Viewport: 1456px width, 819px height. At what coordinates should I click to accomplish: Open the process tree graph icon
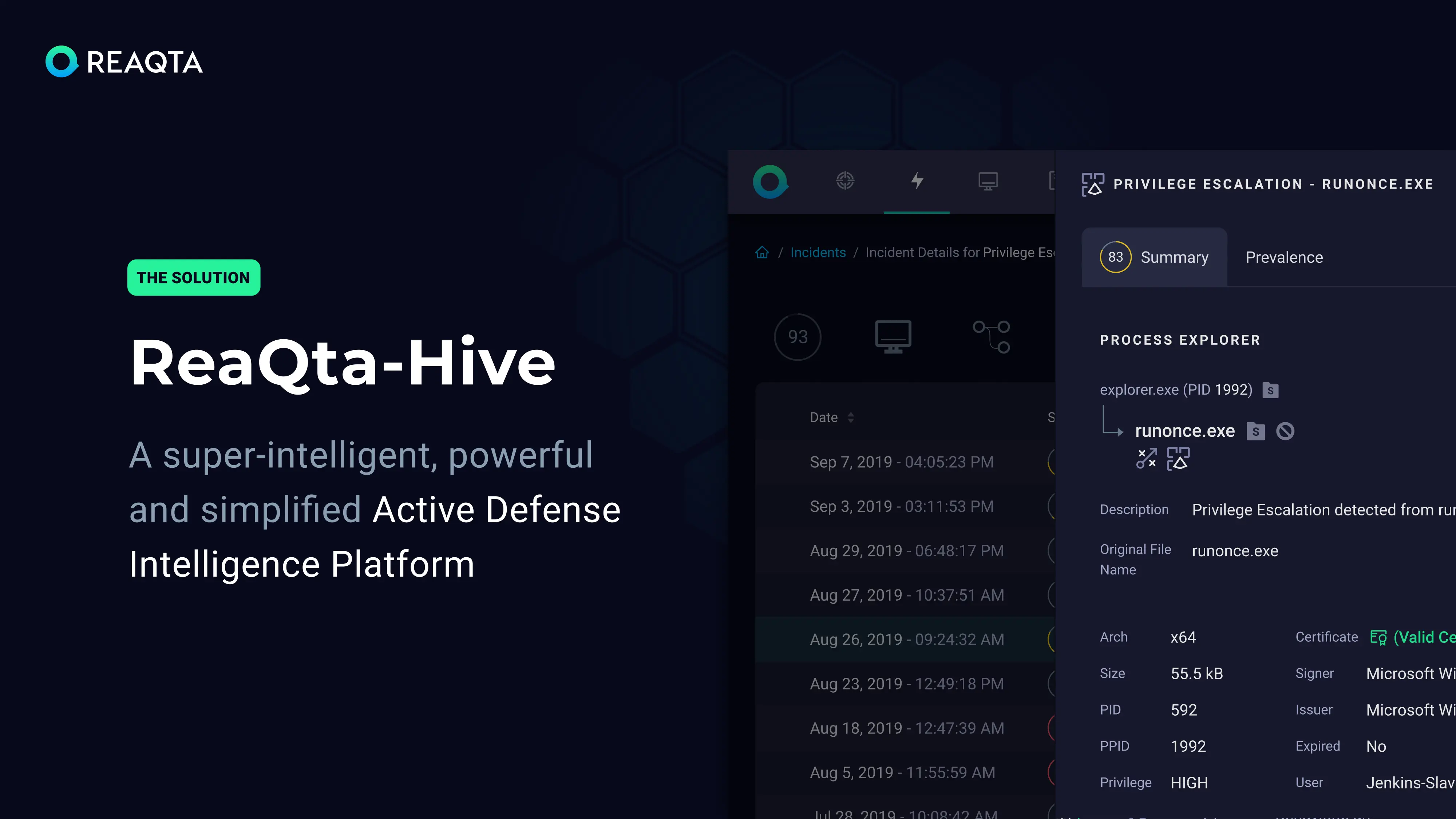[992, 337]
